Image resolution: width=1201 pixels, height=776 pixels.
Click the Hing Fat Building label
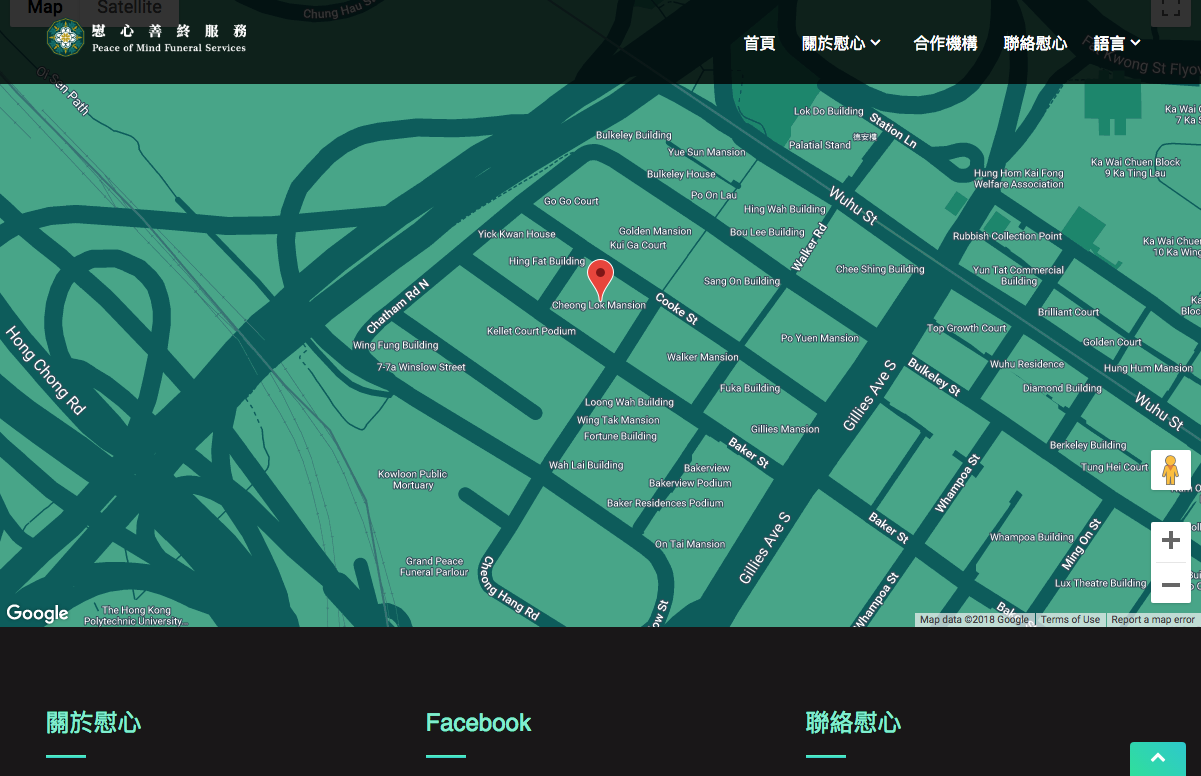[x=547, y=262]
